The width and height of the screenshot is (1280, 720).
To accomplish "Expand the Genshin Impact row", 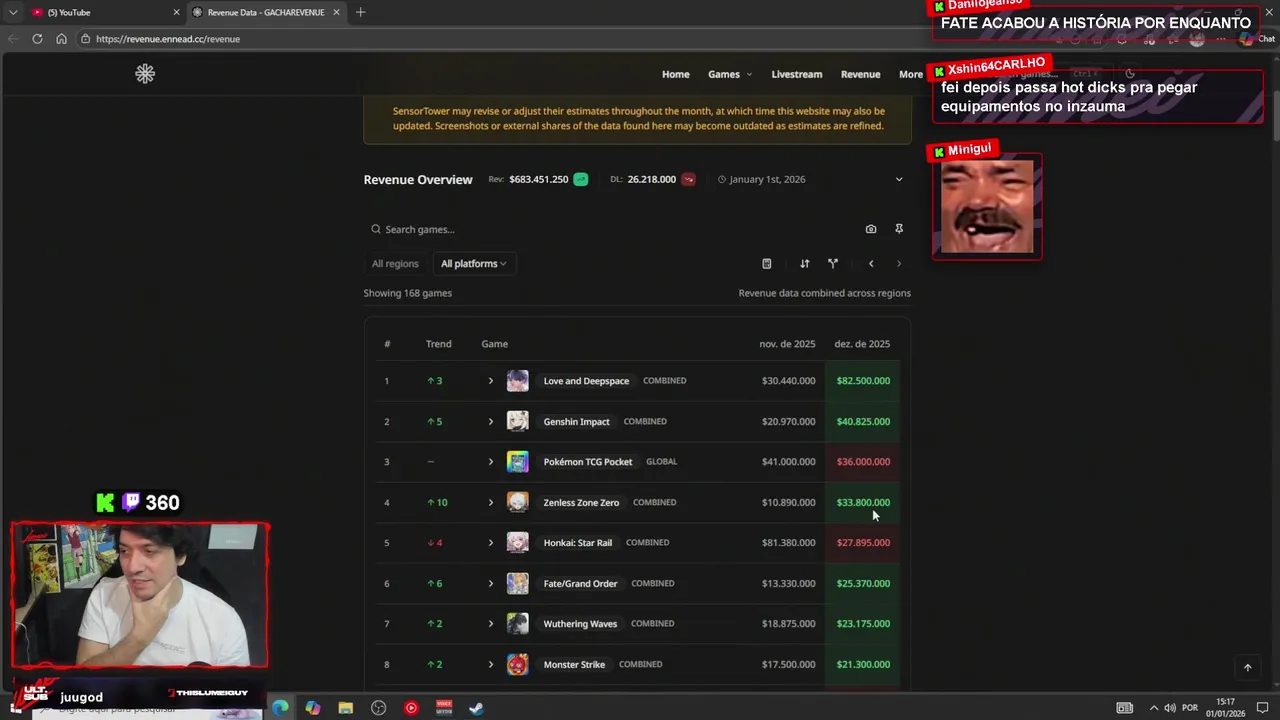I will pos(490,421).
